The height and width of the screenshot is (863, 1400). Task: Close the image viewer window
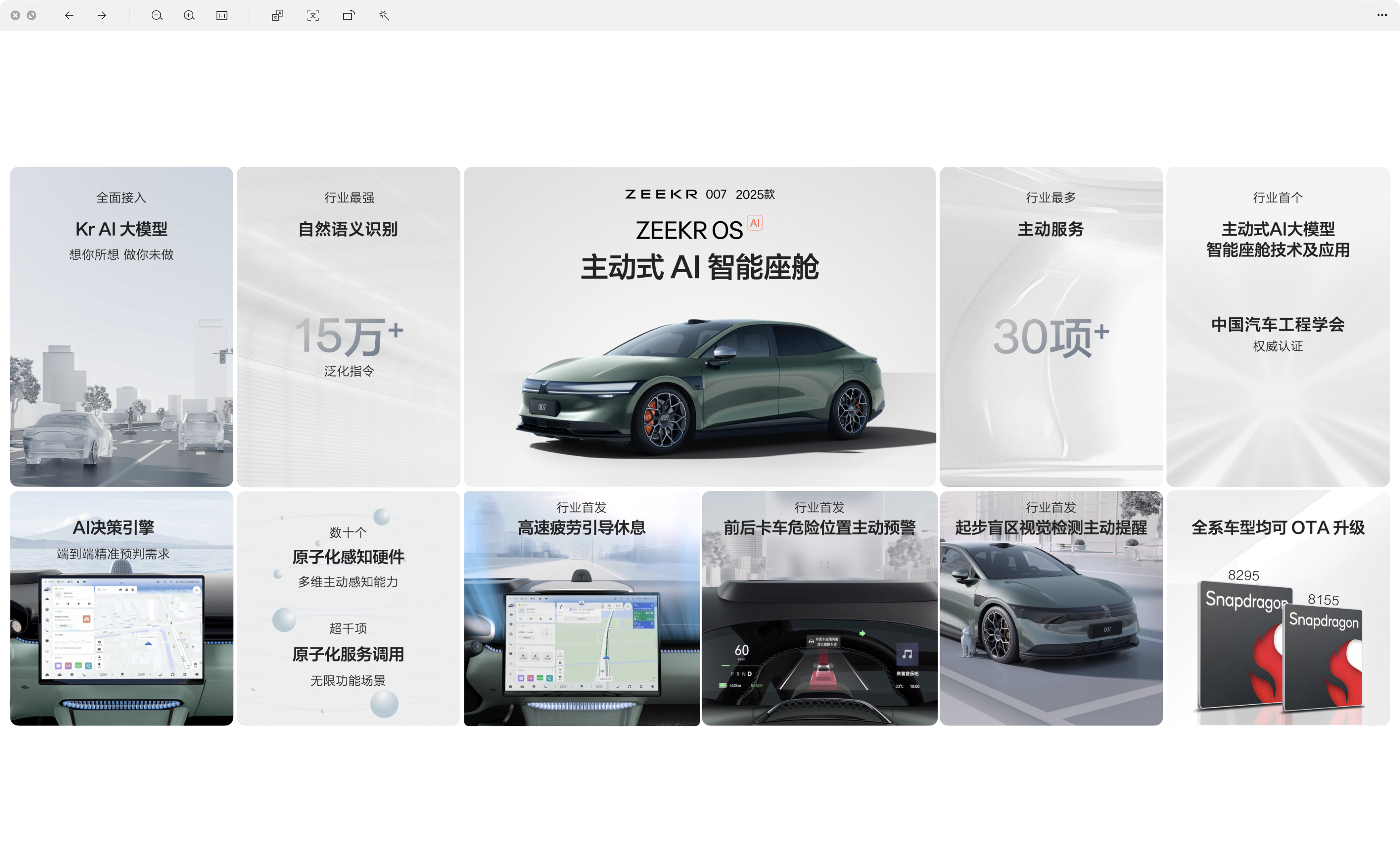click(15, 15)
